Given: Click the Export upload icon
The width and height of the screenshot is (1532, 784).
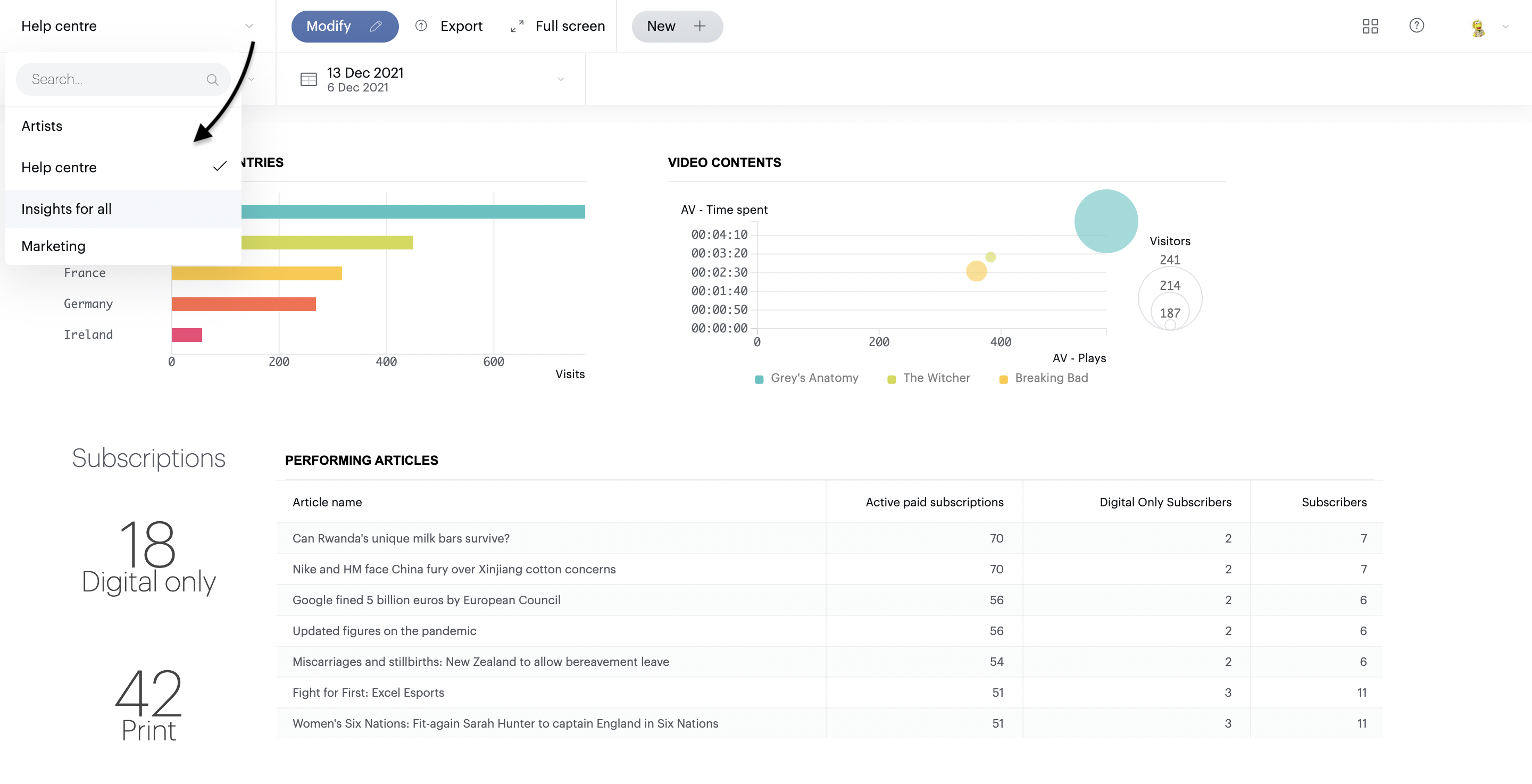Looking at the screenshot, I should pyautogui.click(x=421, y=26).
